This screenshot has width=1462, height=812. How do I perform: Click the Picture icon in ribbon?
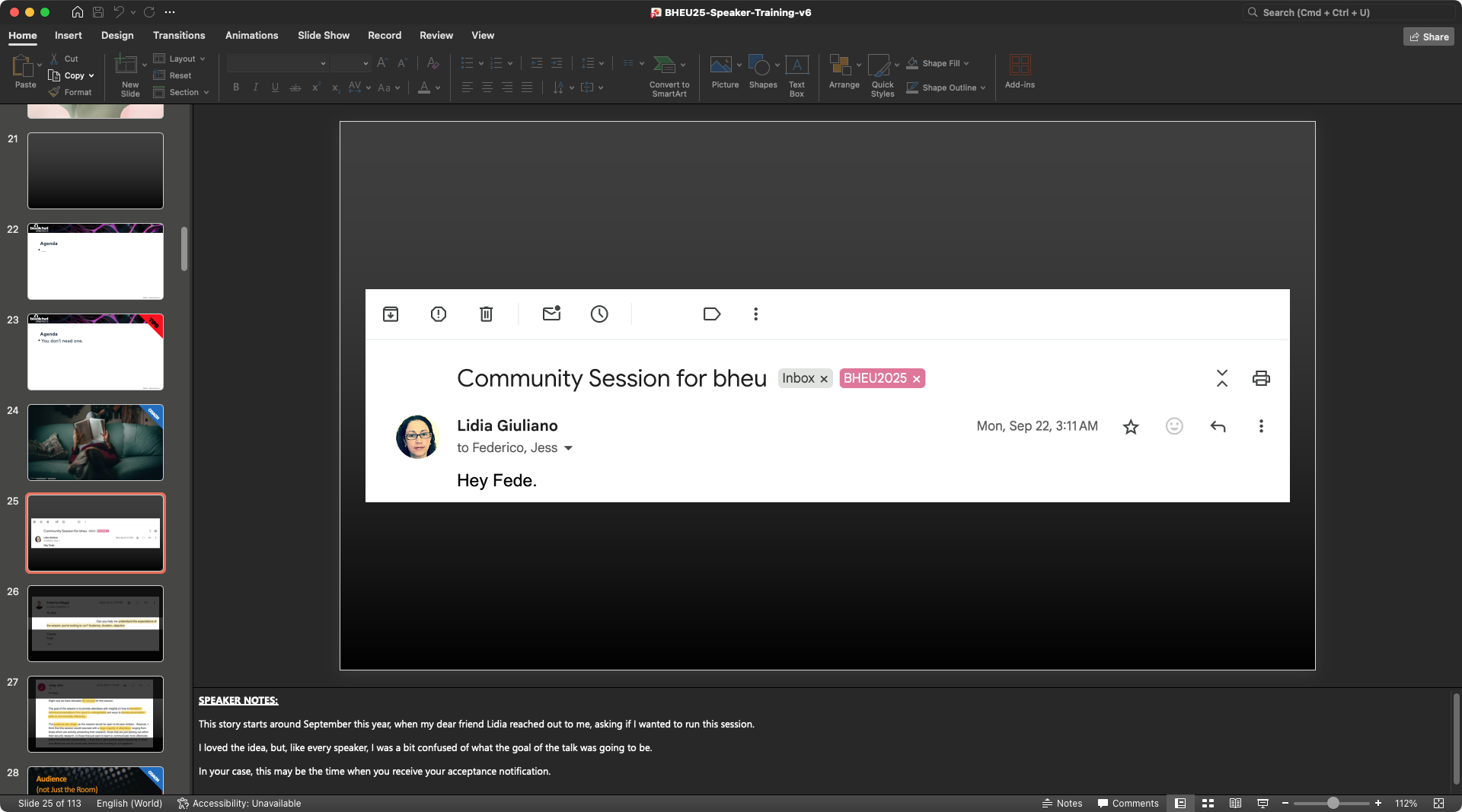(x=720, y=65)
